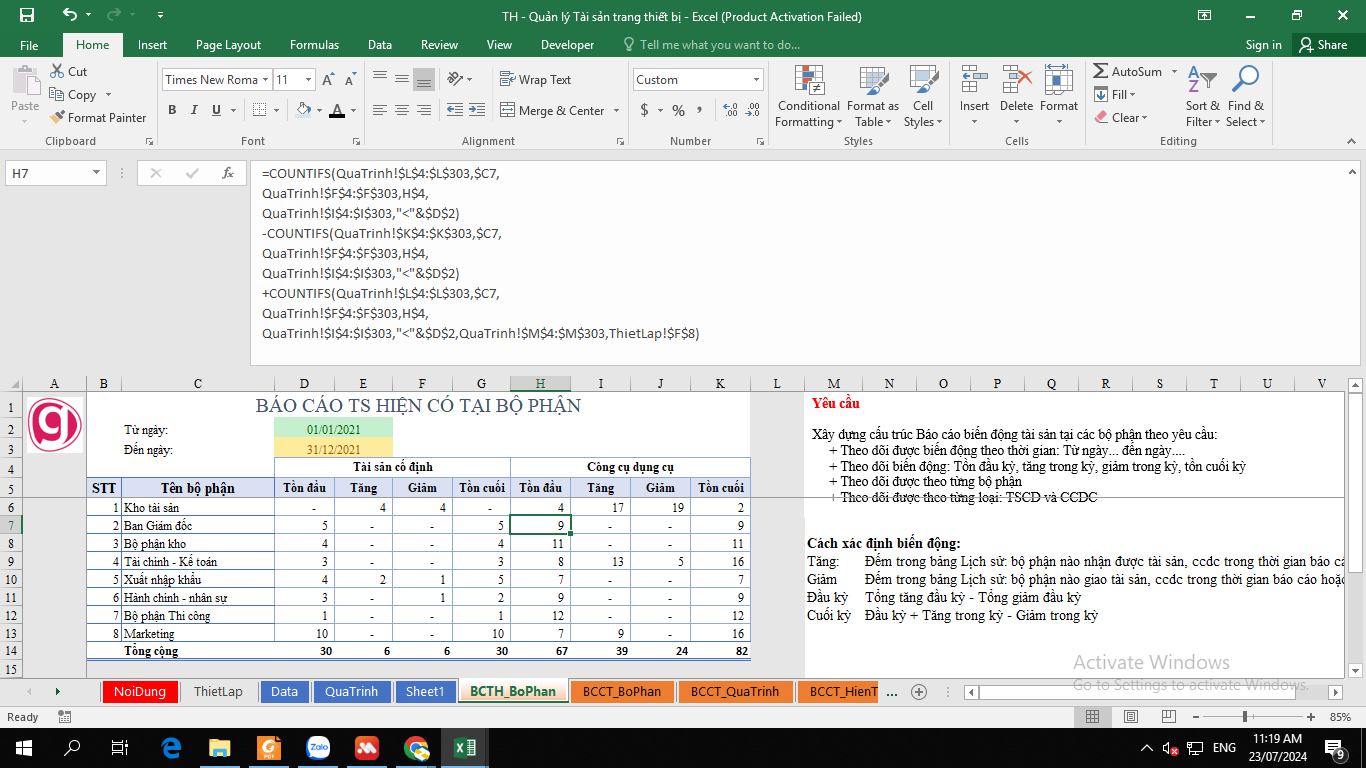Click the Insert cells icon
Viewport: 1366px width, 768px height.
click(974, 80)
